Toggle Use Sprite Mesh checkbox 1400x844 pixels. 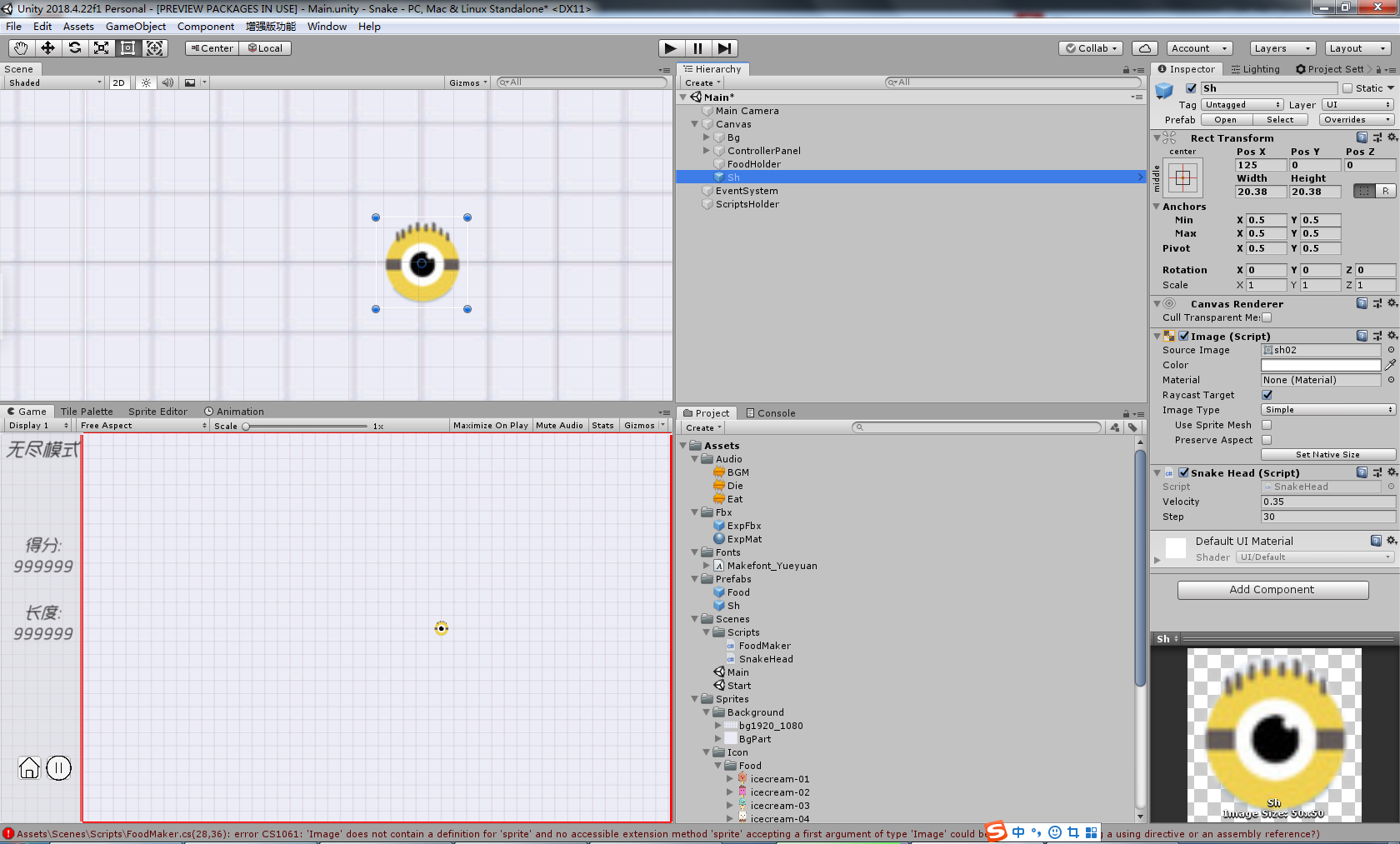1267,425
